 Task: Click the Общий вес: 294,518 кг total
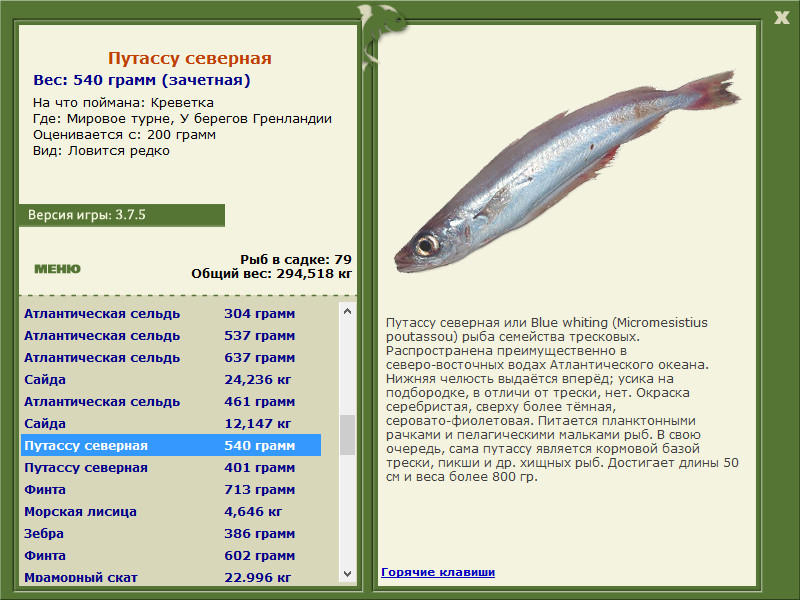[271, 273]
